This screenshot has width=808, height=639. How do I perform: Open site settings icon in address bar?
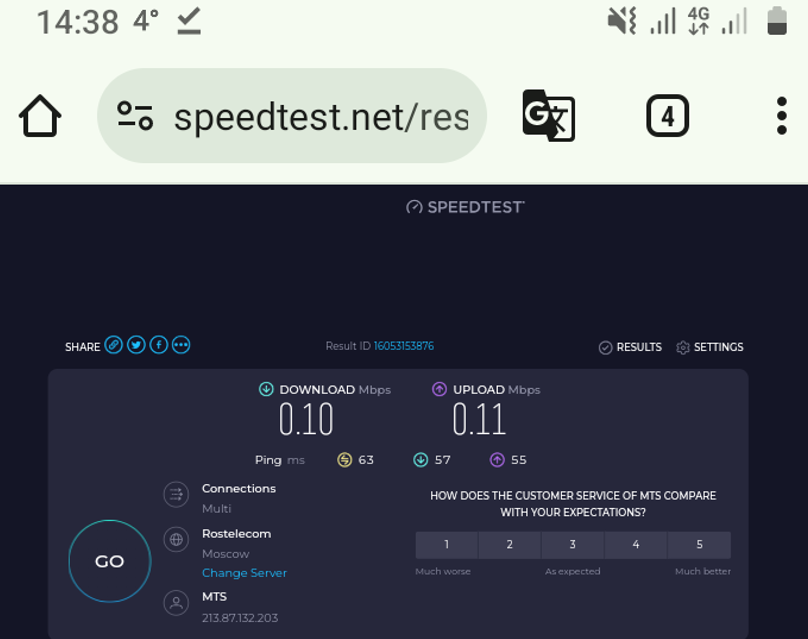coord(135,116)
